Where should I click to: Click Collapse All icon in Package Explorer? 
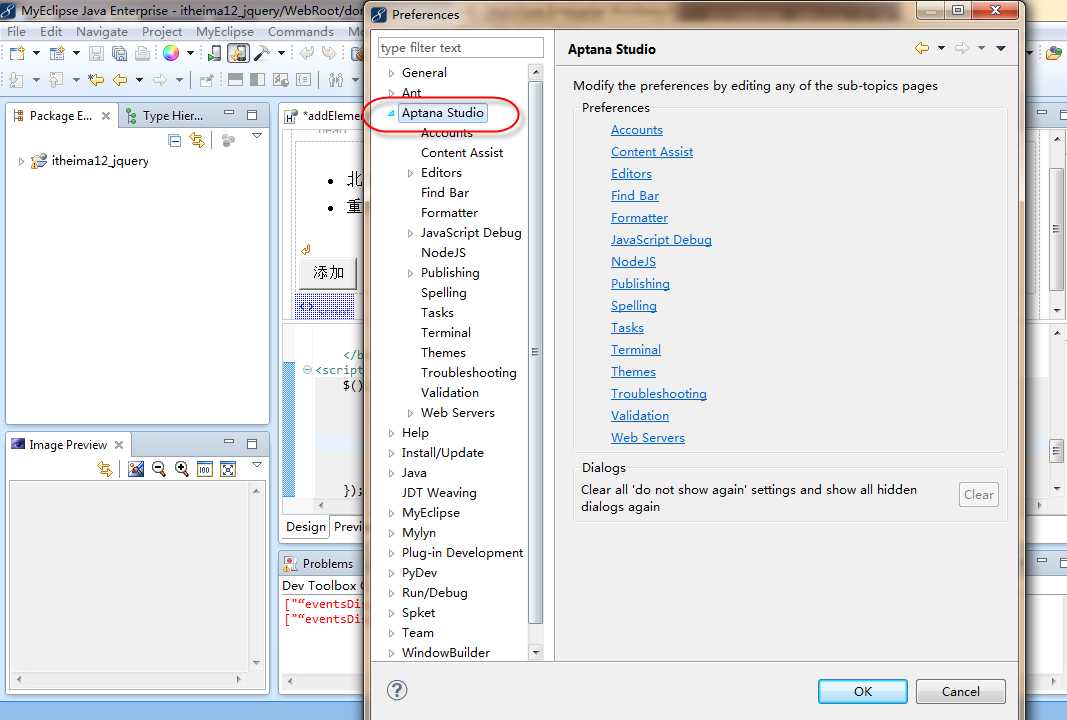pos(175,140)
